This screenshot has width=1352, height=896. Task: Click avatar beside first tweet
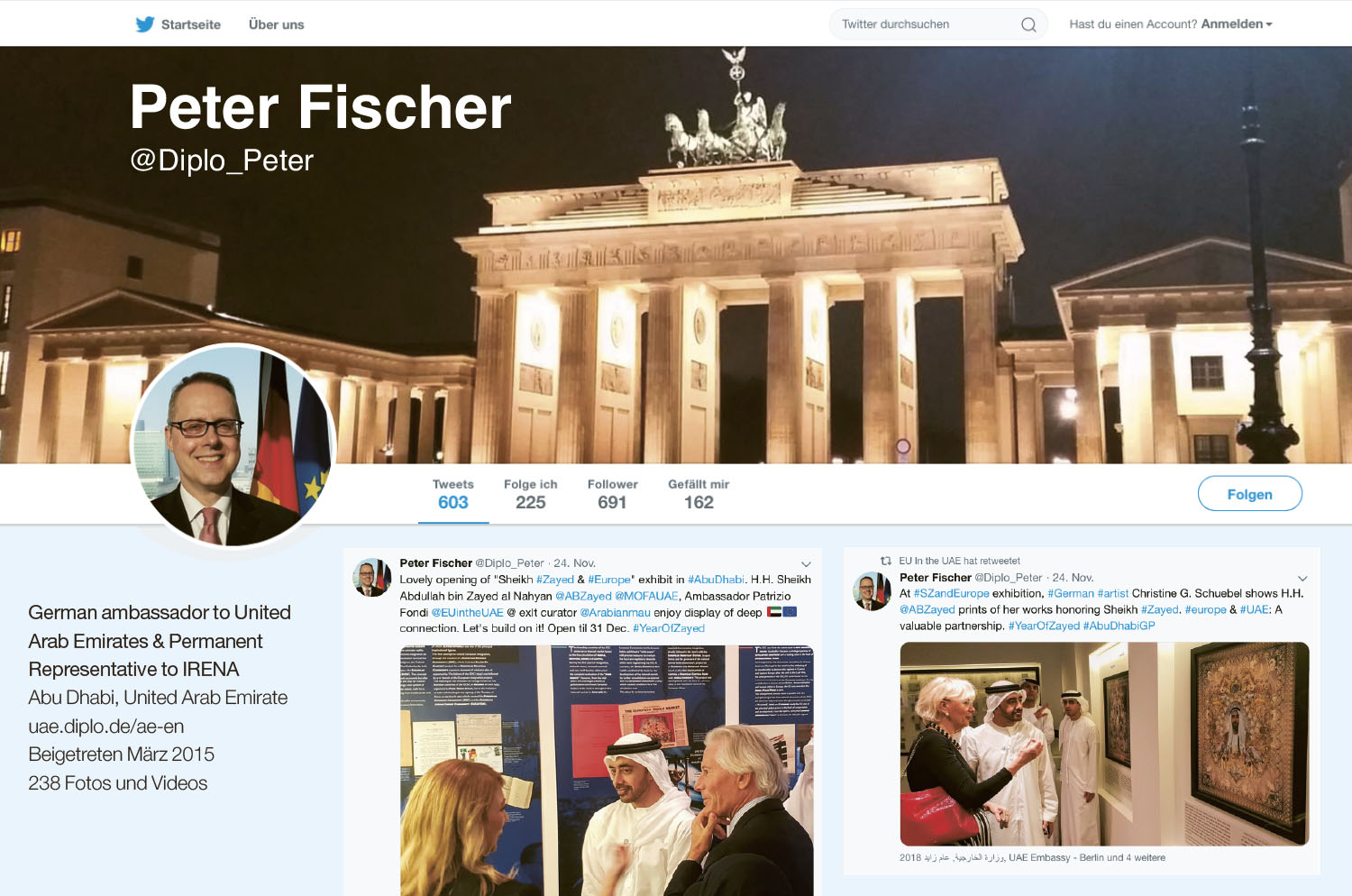tap(371, 578)
